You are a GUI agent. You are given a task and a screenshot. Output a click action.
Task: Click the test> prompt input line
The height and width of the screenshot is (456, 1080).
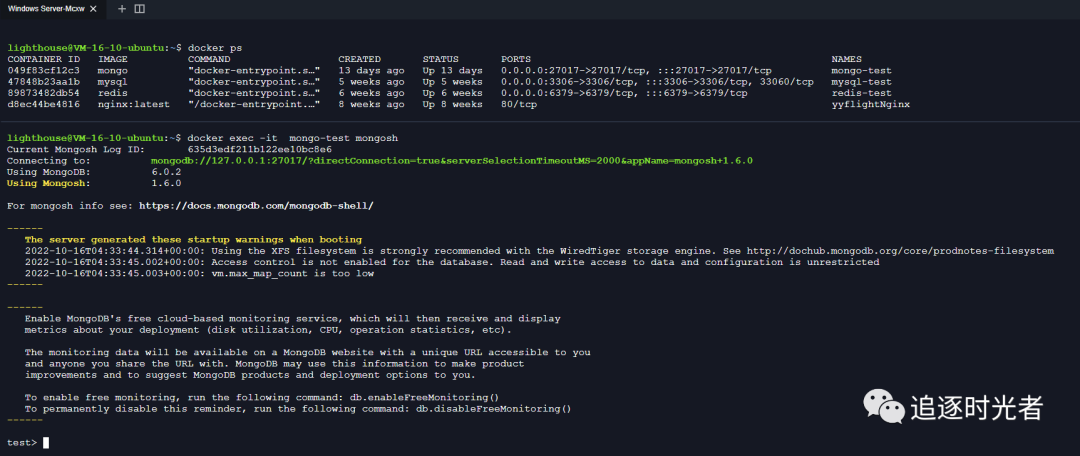(x=28, y=442)
